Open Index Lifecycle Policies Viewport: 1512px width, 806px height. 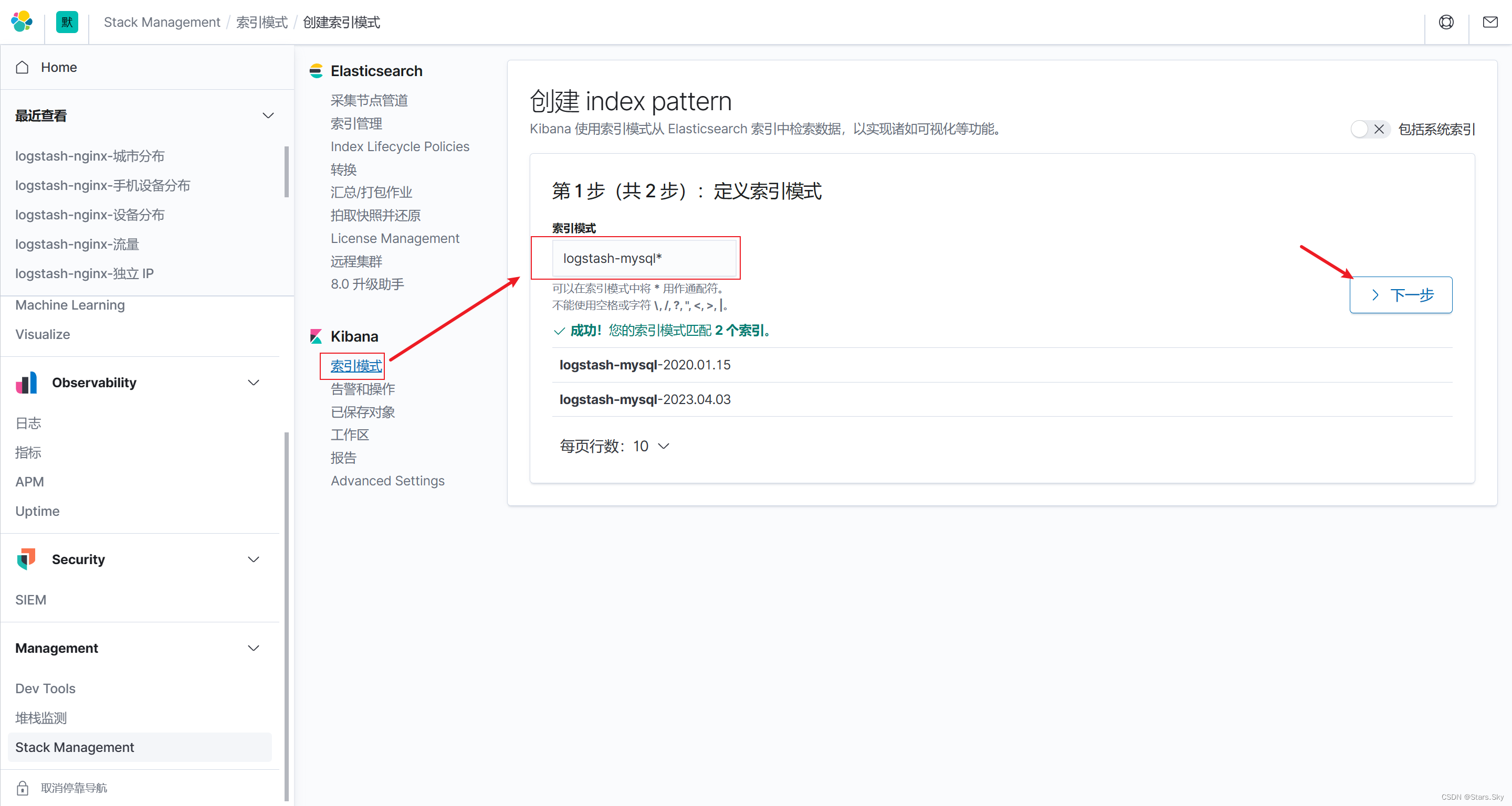point(400,146)
